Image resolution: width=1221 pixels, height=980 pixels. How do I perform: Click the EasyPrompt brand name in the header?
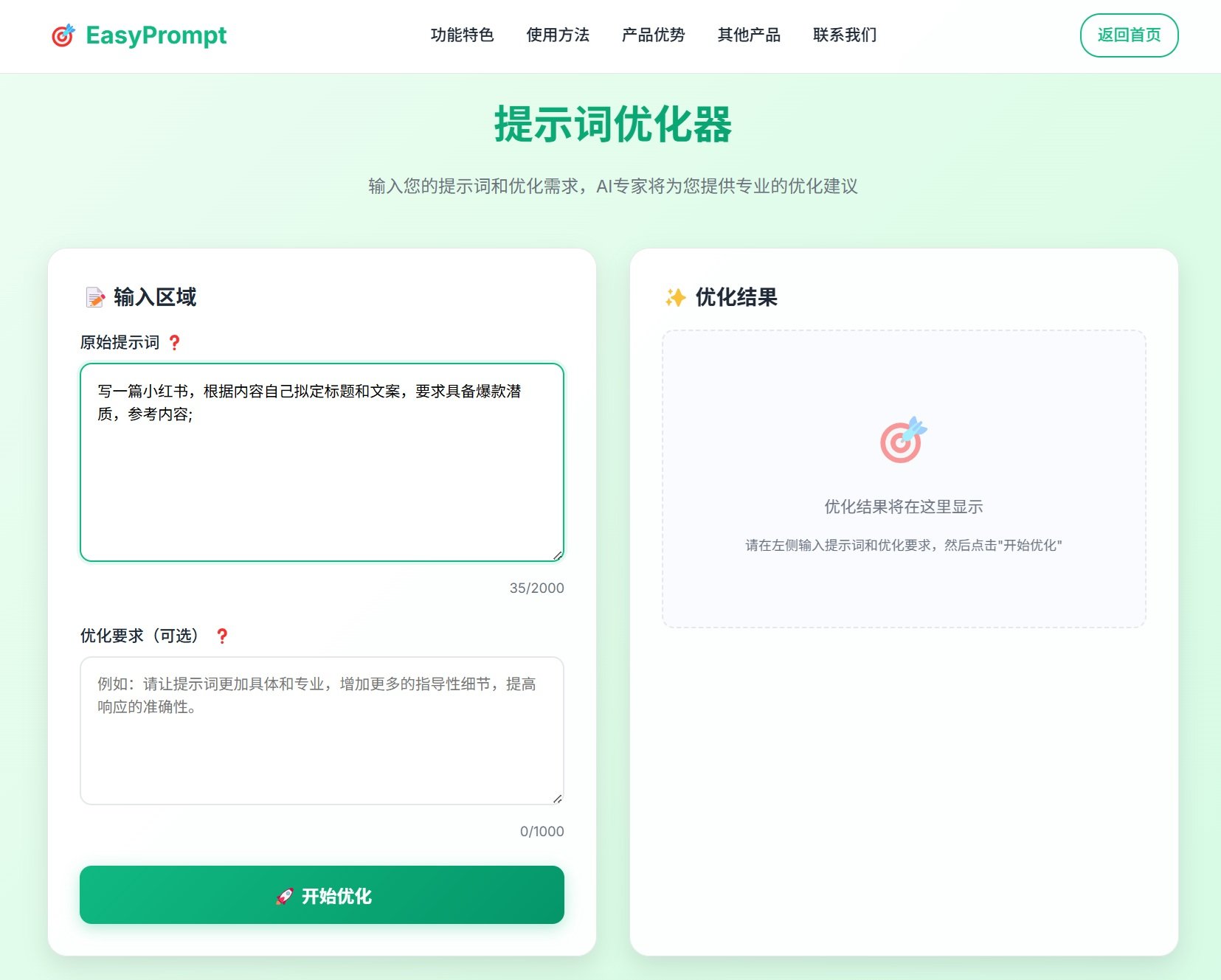(156, 34)
